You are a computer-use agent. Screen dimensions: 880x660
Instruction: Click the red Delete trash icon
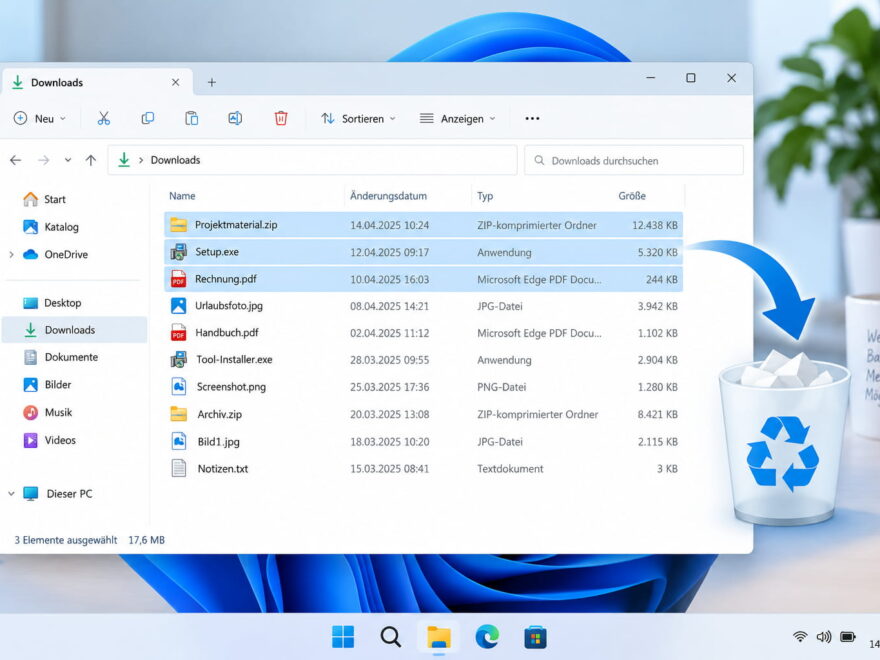[x=281, y=118]
